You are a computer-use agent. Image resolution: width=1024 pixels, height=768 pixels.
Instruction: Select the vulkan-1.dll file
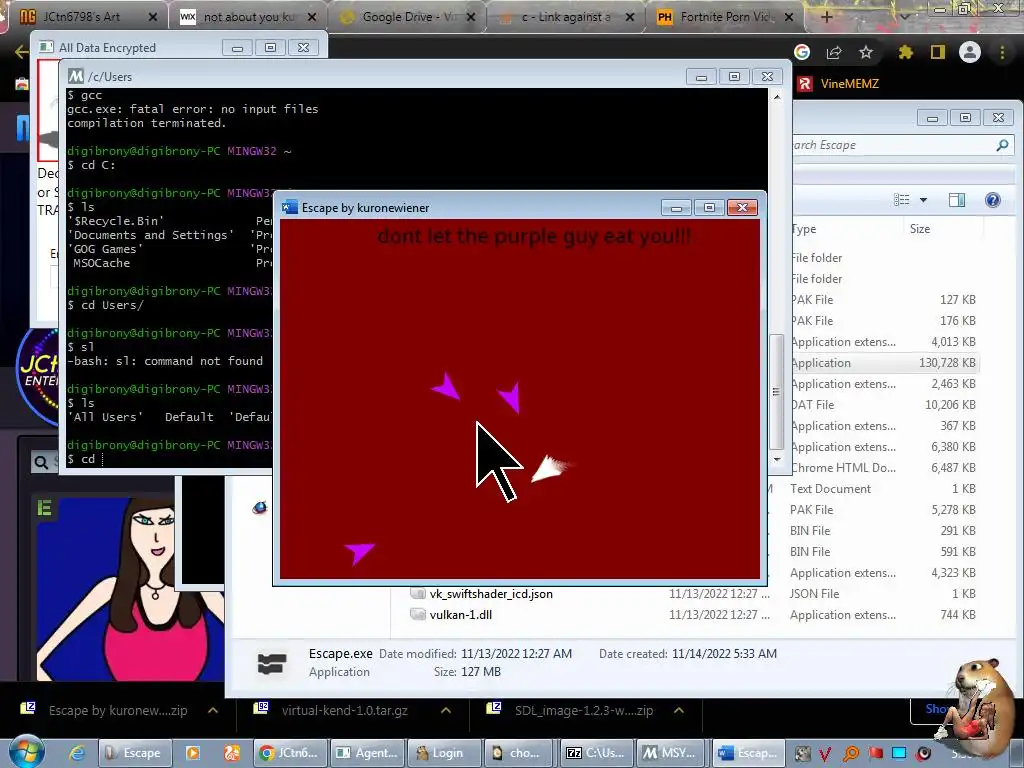click(x=460, y=615)
